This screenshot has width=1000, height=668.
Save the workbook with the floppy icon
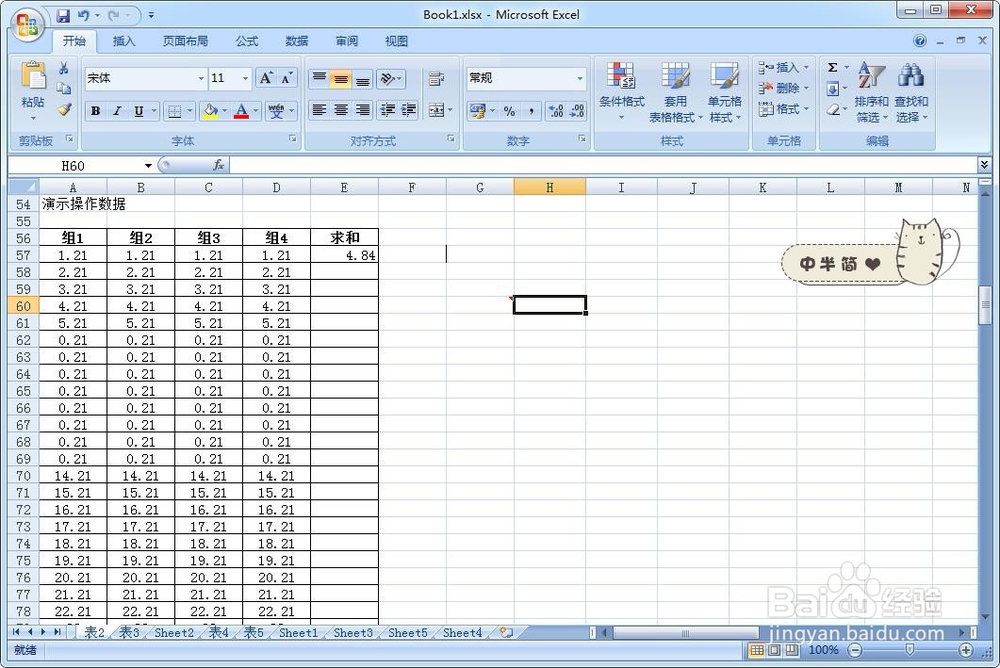click(62, 15)
